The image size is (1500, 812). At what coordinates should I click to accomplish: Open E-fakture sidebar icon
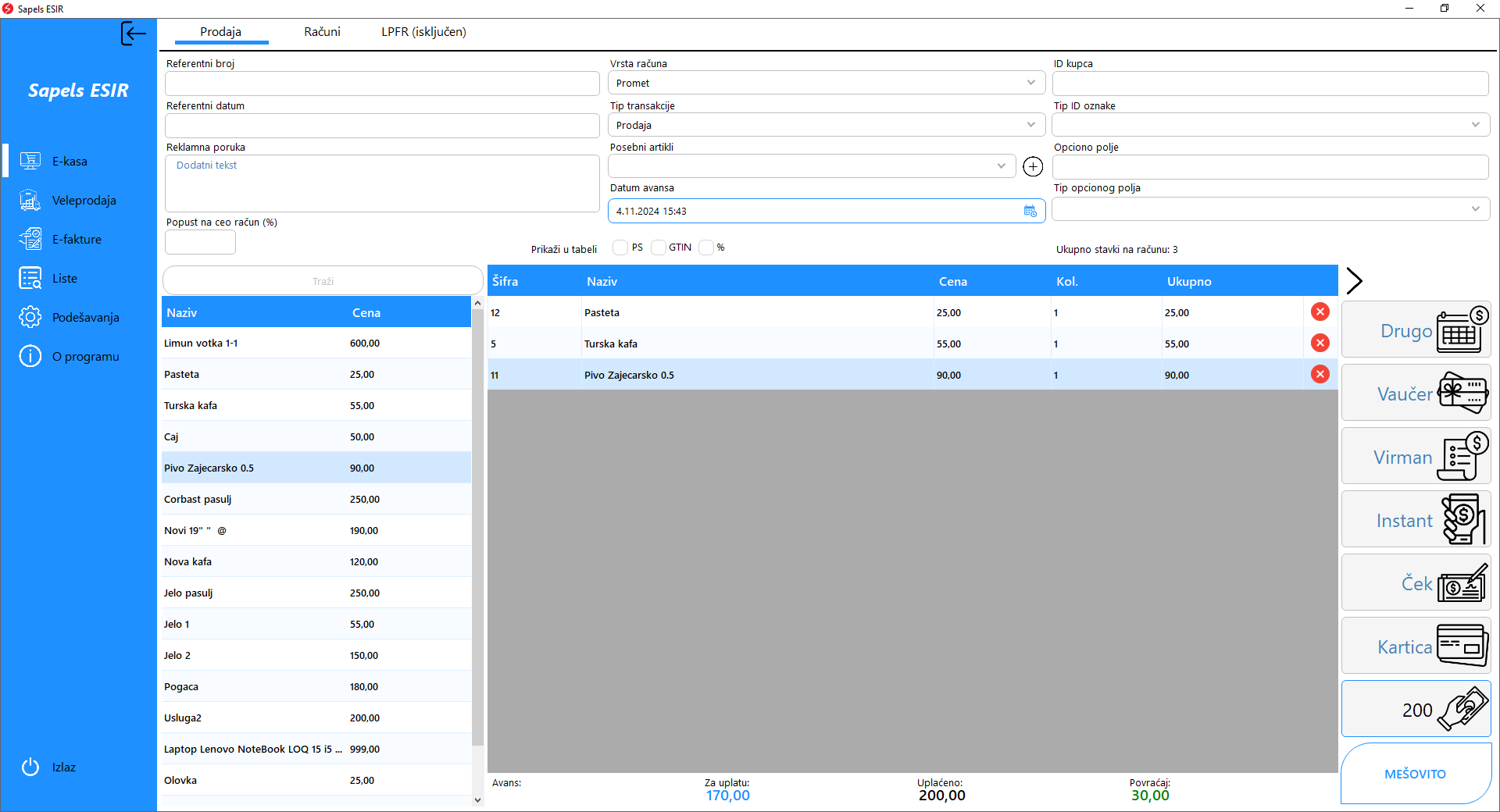pyautogui.click(x=30, y=239)
